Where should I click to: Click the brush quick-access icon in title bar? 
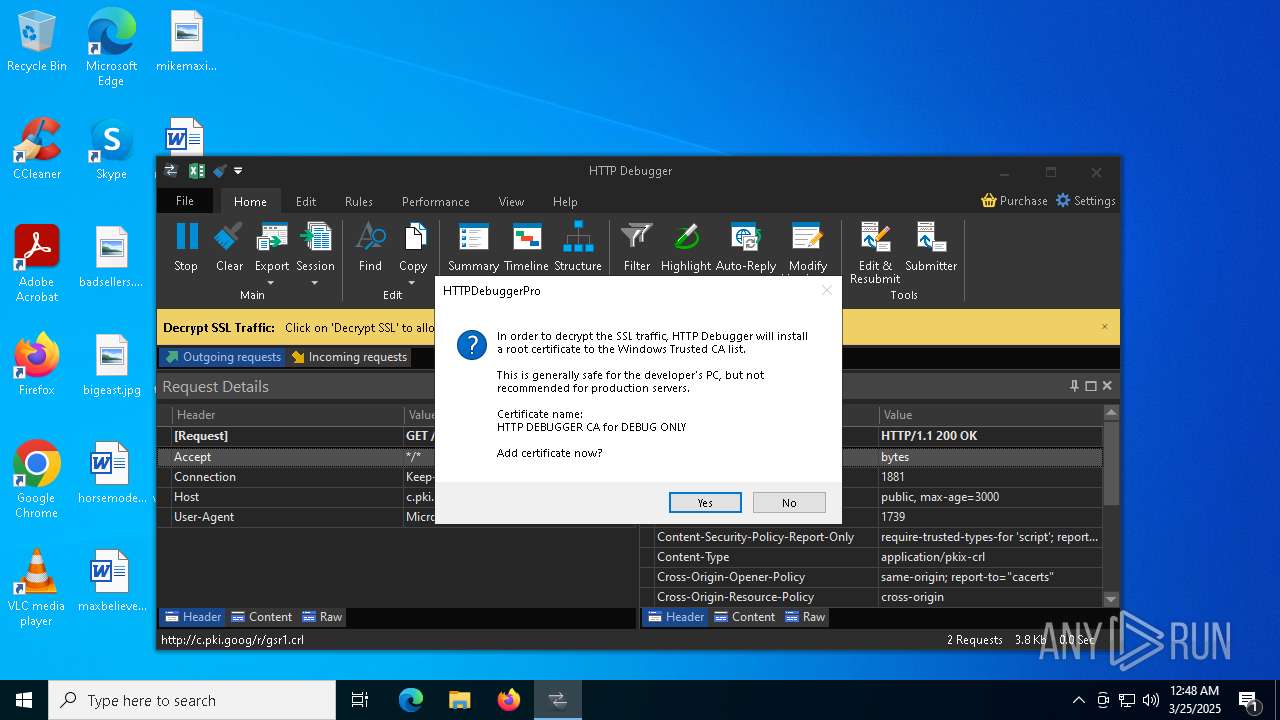pyautogui.click(x=220, y=171)
